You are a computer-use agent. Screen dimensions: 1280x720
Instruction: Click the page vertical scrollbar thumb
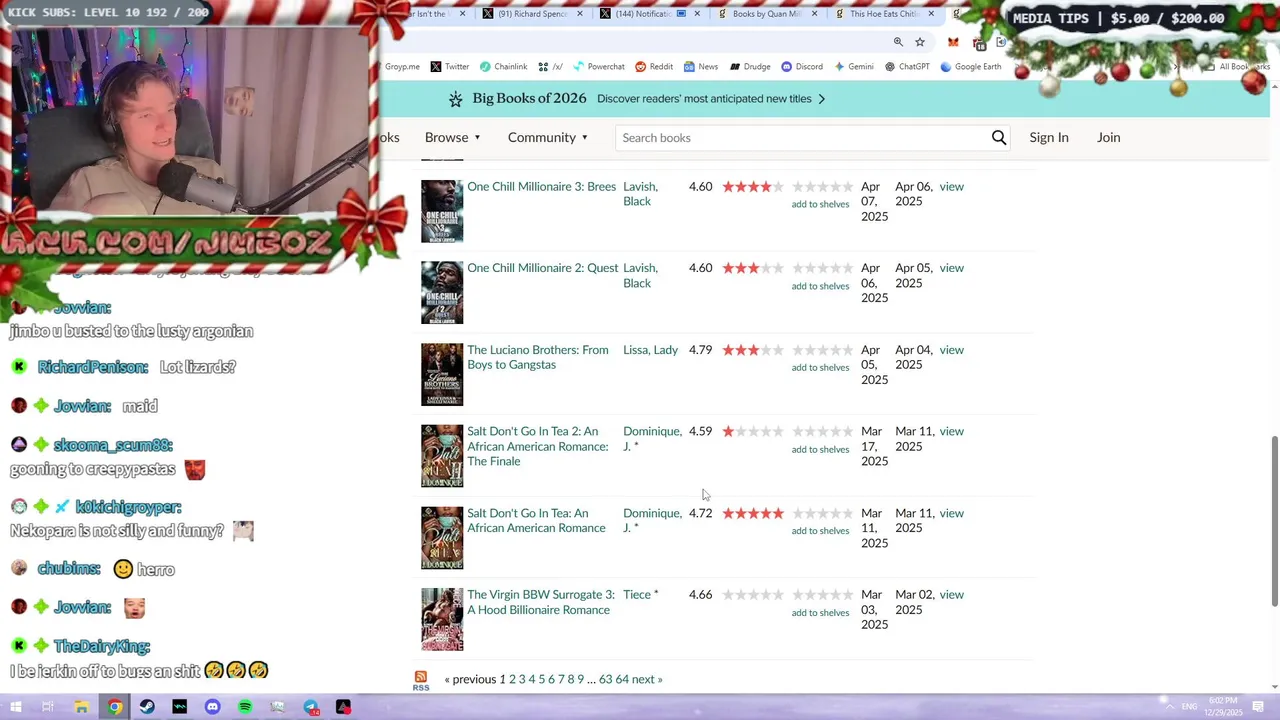pos(1274,520)
